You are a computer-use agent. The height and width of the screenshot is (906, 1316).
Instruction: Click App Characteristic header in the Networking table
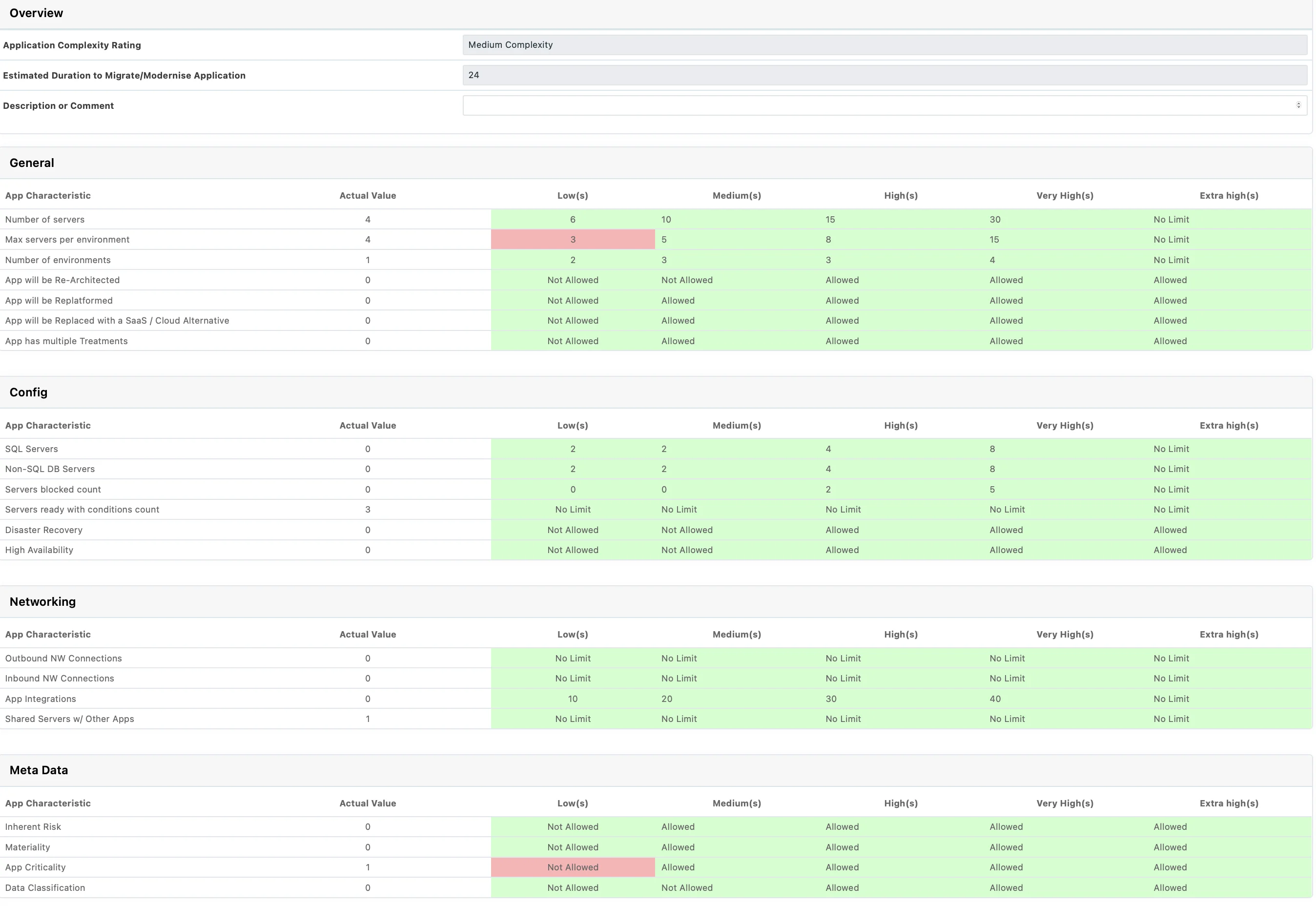[48, 635]
